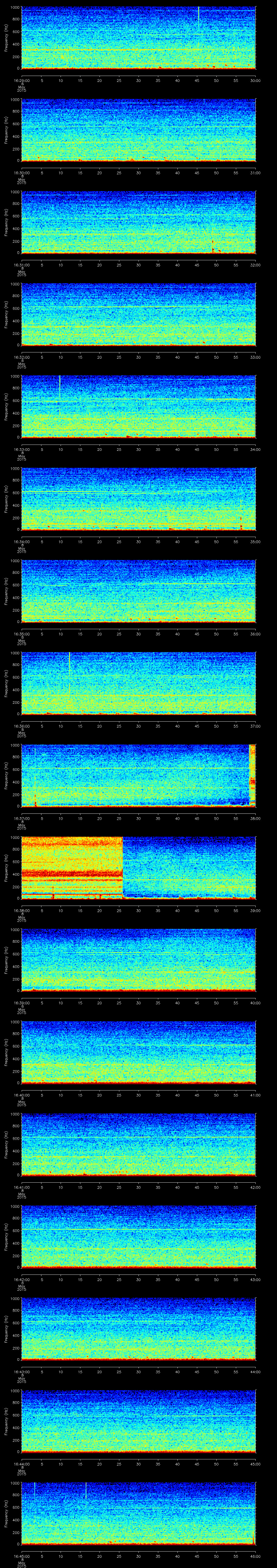Click the white spike near 16s in 16:45 panel
This screenshot has width=277, height=1568.
[86, 1491]
